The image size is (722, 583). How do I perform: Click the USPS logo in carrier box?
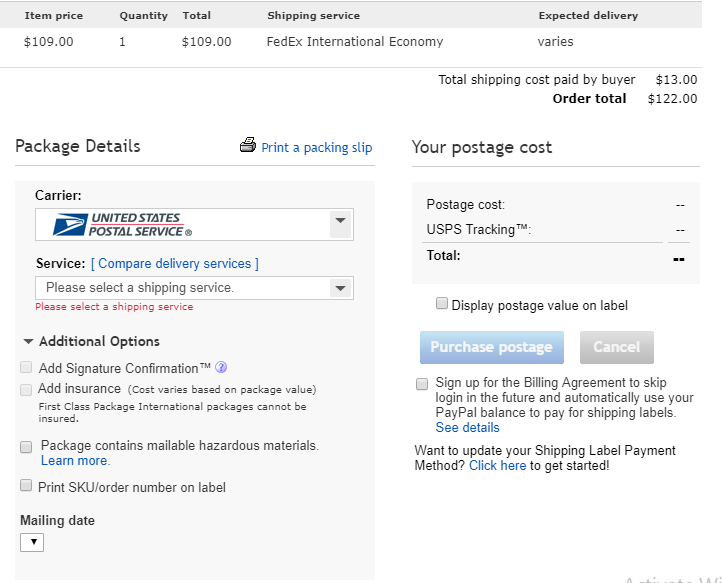[122, 225]
